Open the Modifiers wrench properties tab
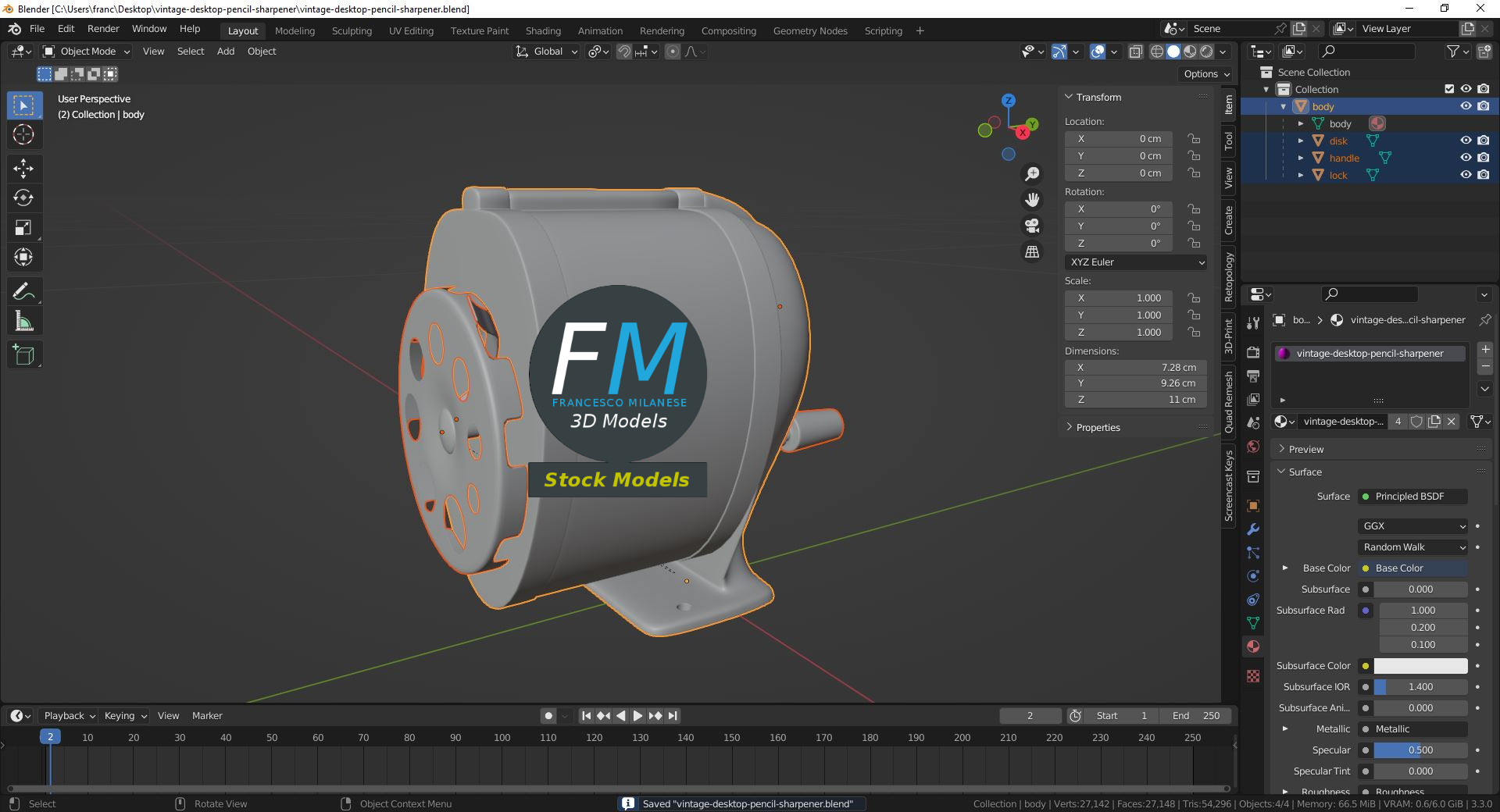The image size is (1500, 812). [x=1253, y=529]
